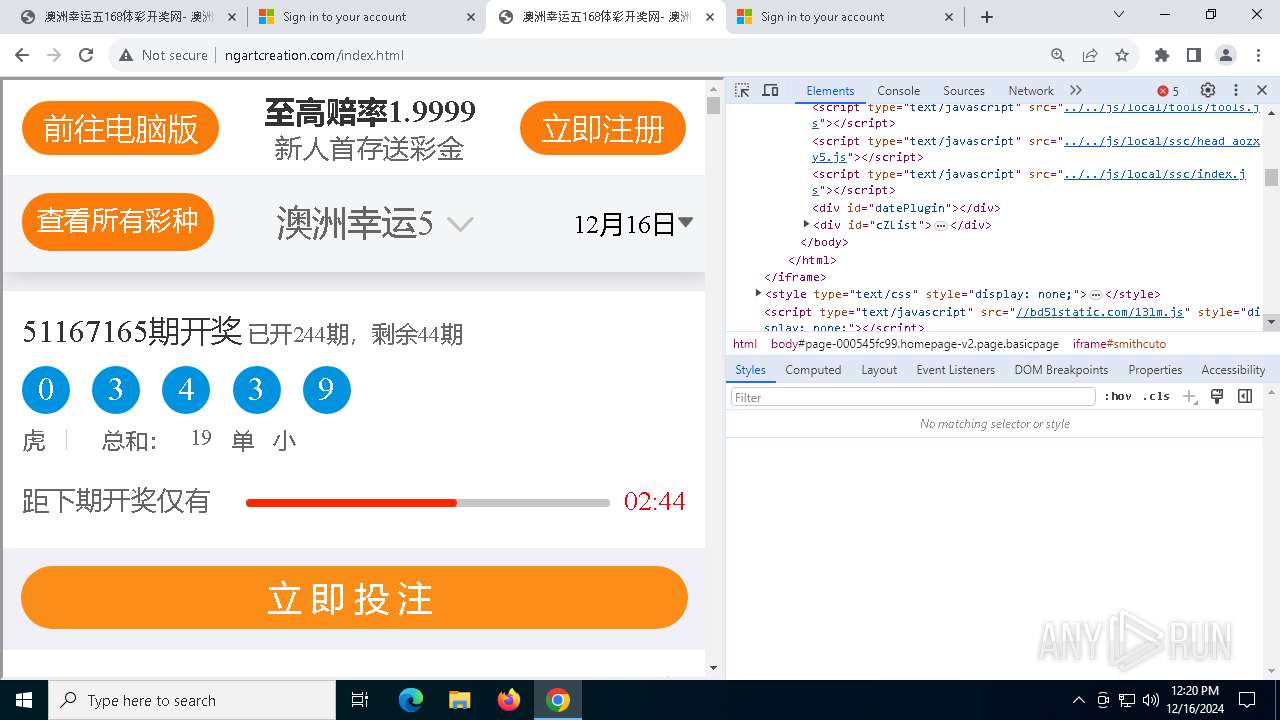The image size is (1280, 720).
Task: Toggle the .cls class editor
Action: click(x=1157, y=396)
